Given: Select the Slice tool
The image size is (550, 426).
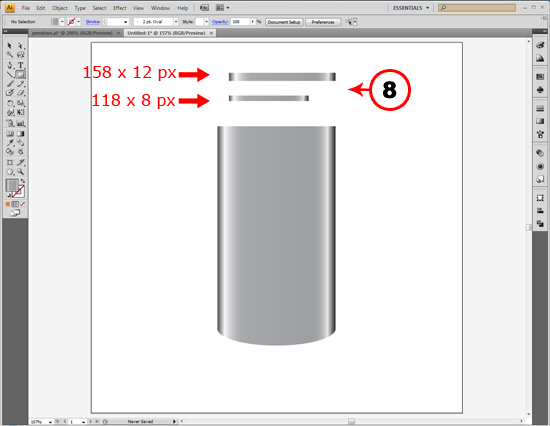Looking at the screenshot, I should (21, 162).
